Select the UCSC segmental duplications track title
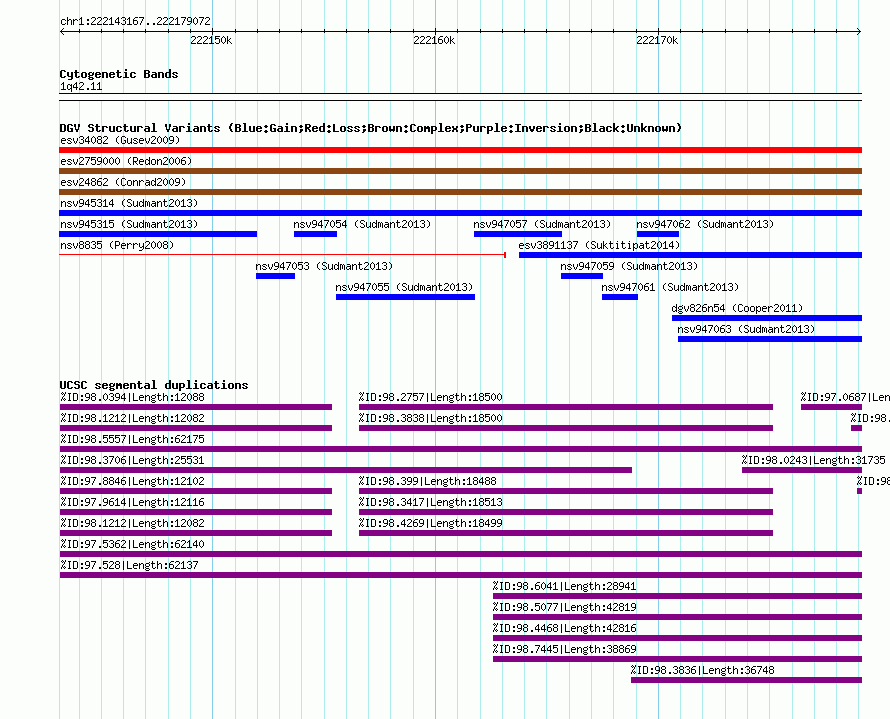This screenshot has width=890, height=719. tap(154, 385)
